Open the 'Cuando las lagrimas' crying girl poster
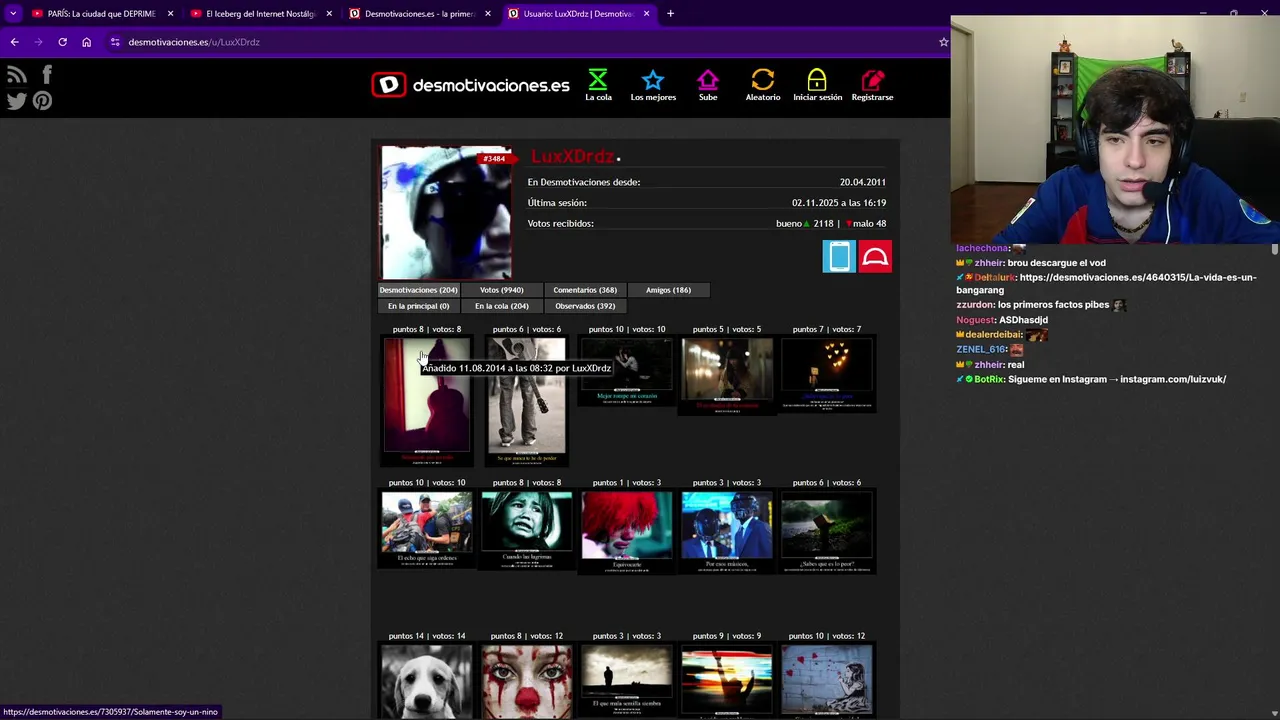 527,530
